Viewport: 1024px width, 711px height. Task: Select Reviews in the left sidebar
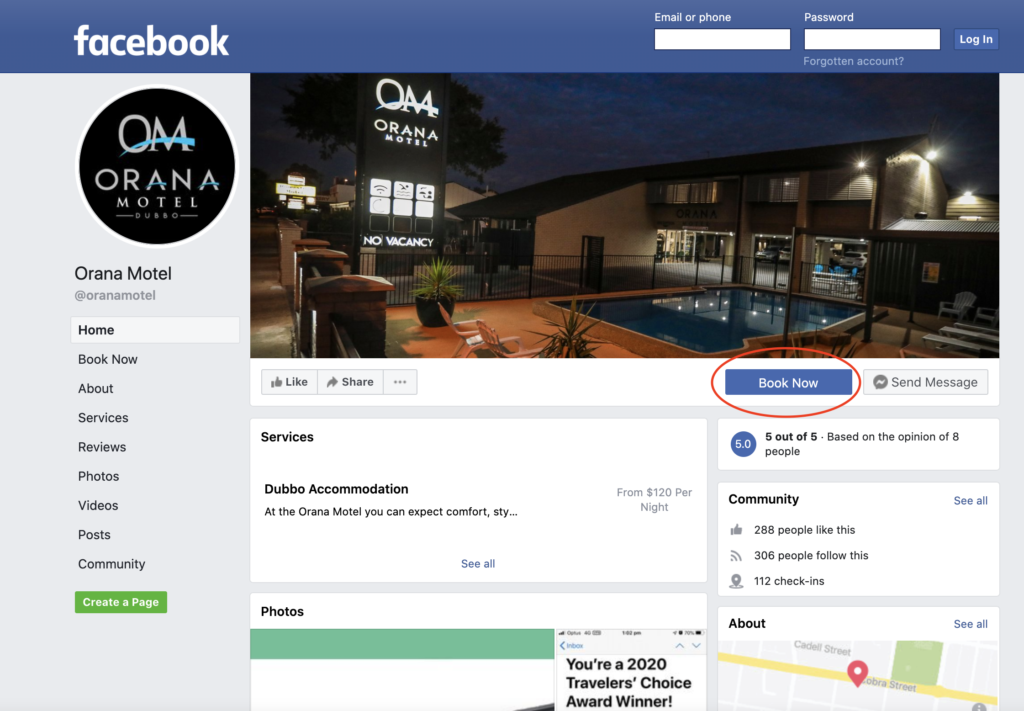pyautogui.click(x=102, y=447)
